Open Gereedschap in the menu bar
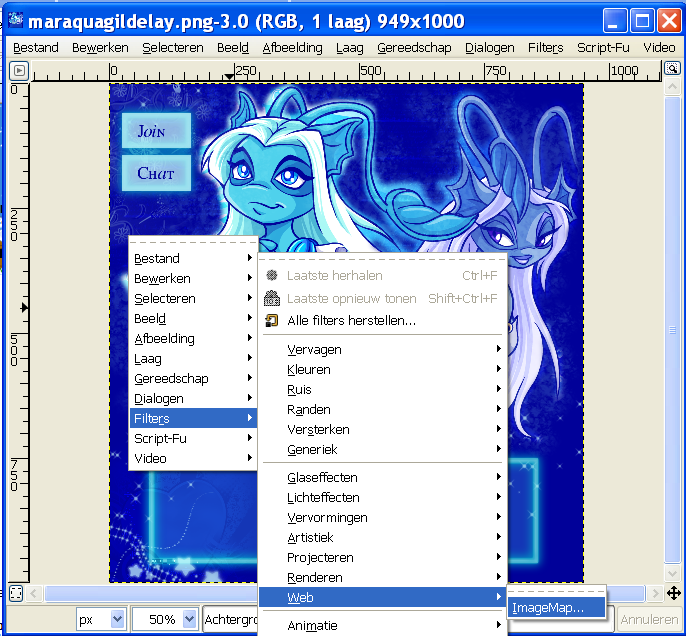 [x=414, y=48]
